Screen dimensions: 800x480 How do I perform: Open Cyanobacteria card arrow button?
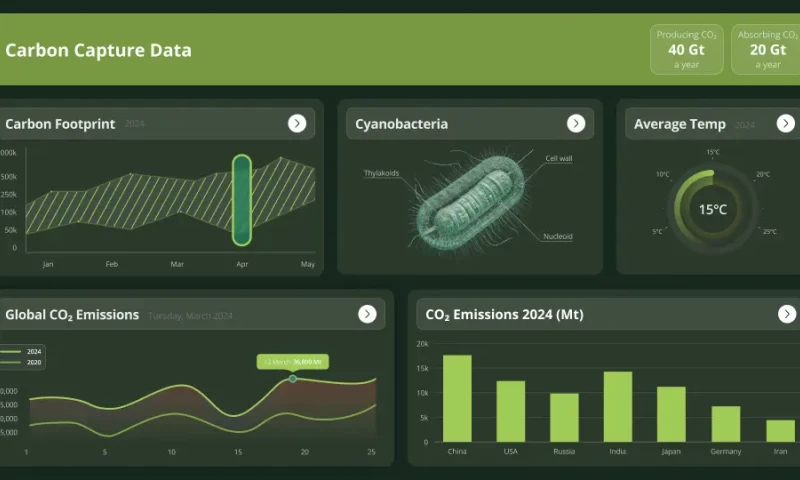coord(576,123)
